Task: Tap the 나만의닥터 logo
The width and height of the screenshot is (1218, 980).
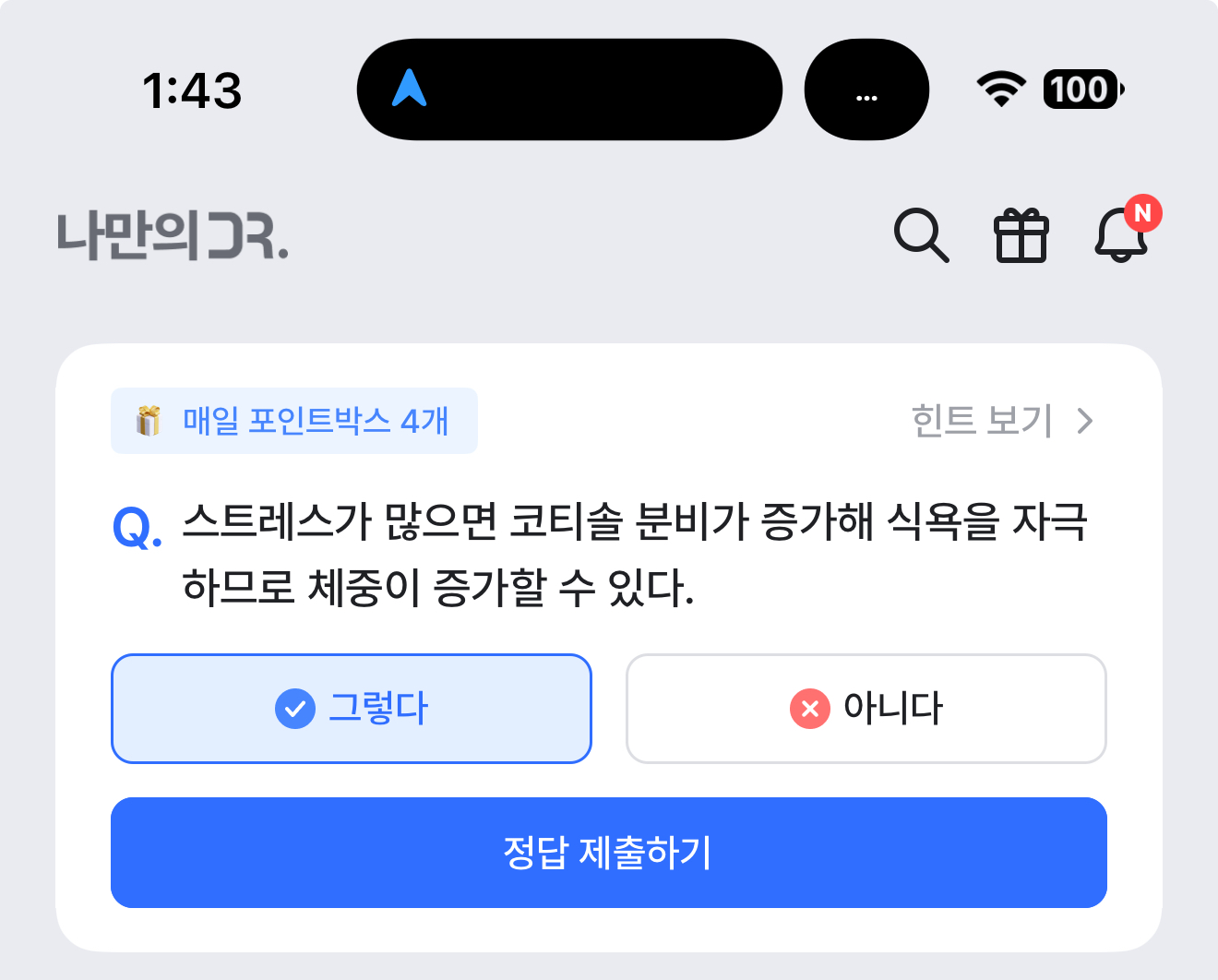Action: coord(173,236)
